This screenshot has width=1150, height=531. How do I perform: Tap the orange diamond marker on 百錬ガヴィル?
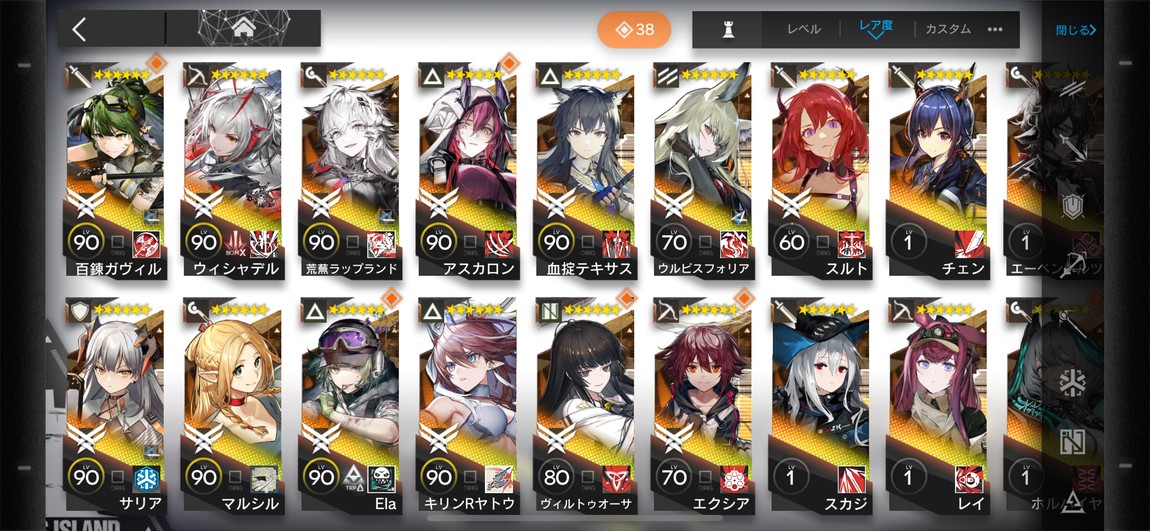click(x=156, y=65)
